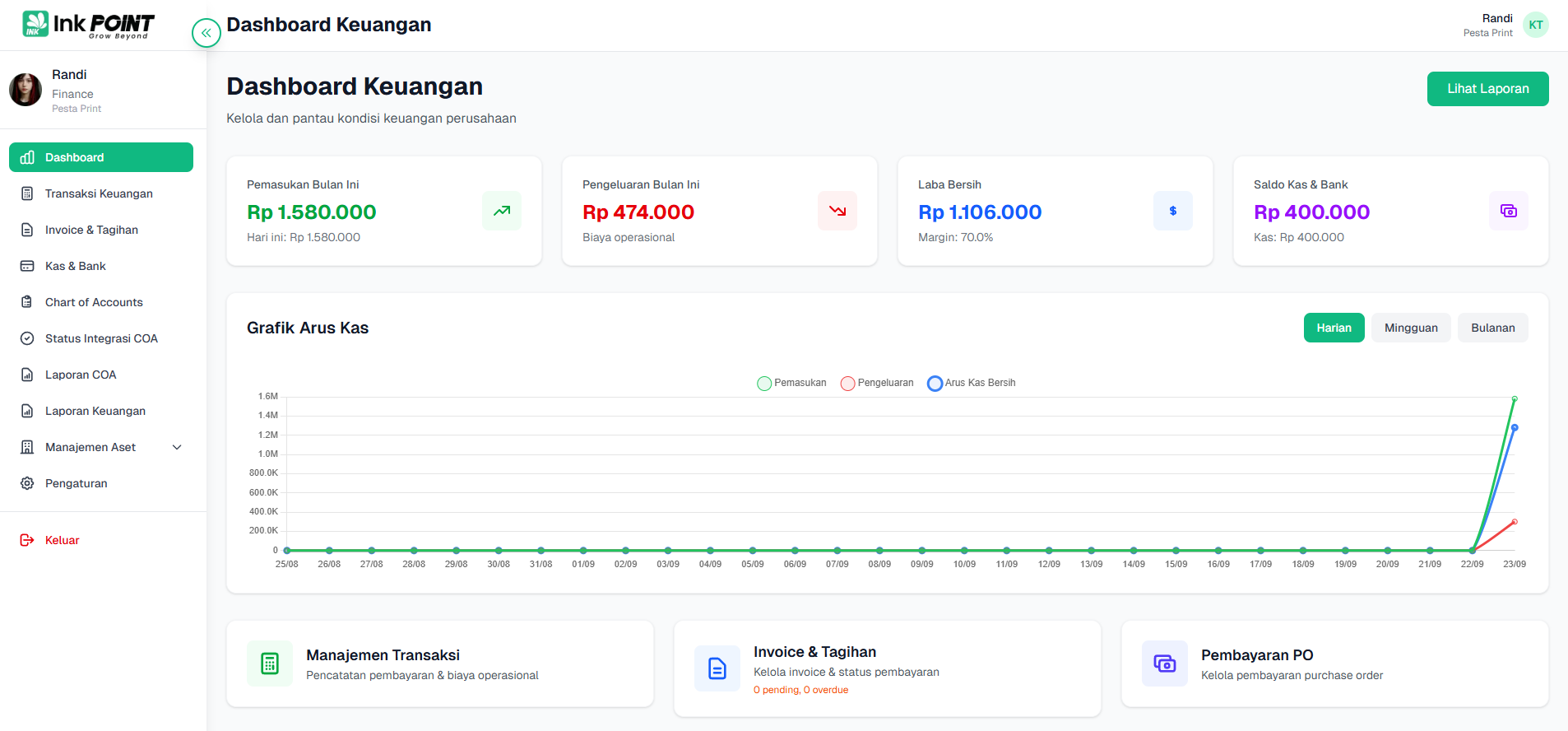Collapse the sidebar with double-chevron button
The height and width of the screenshot is (731, 1568).
206,33
